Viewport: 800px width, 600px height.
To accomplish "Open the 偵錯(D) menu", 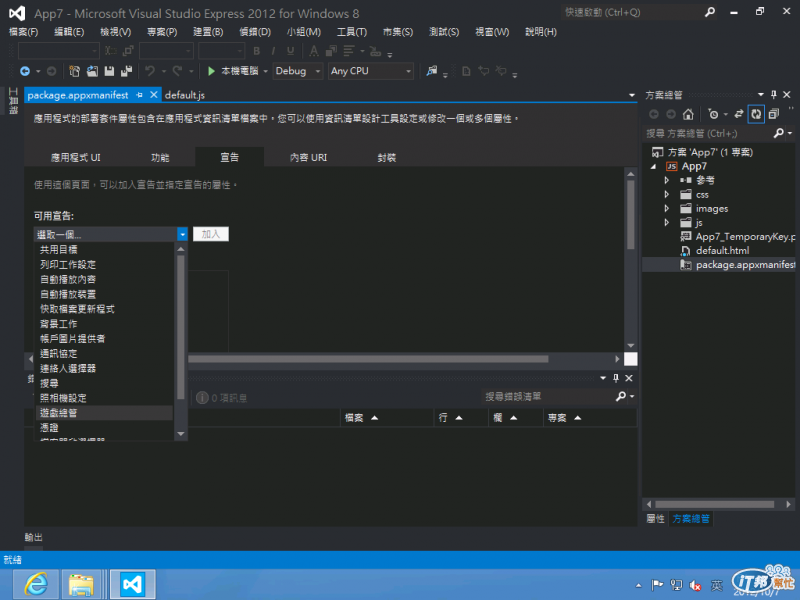I will pyautogui.click(x=255, y=32).
